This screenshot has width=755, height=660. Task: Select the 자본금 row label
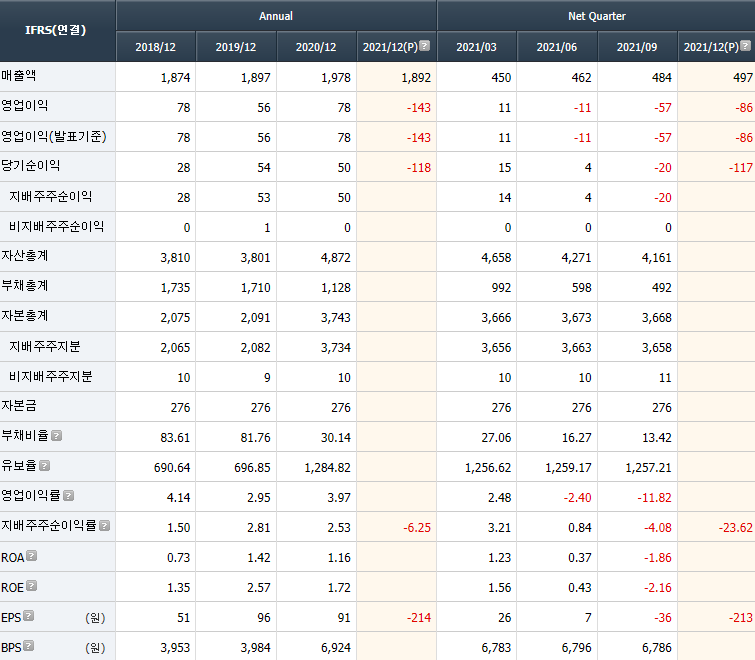[x=18, y=405]
